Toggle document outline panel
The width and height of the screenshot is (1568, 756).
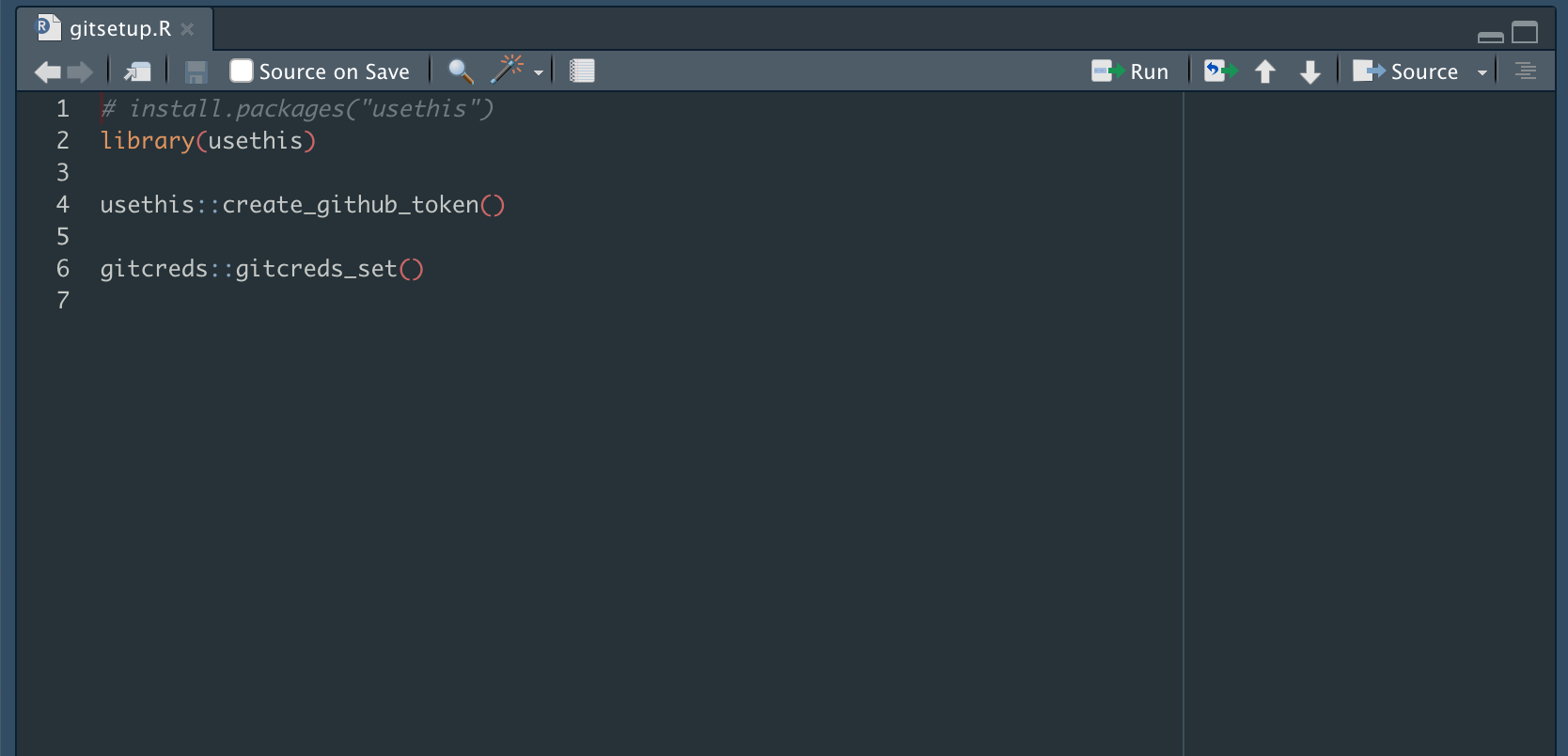pyautogui.click(x=1526, y=71)
